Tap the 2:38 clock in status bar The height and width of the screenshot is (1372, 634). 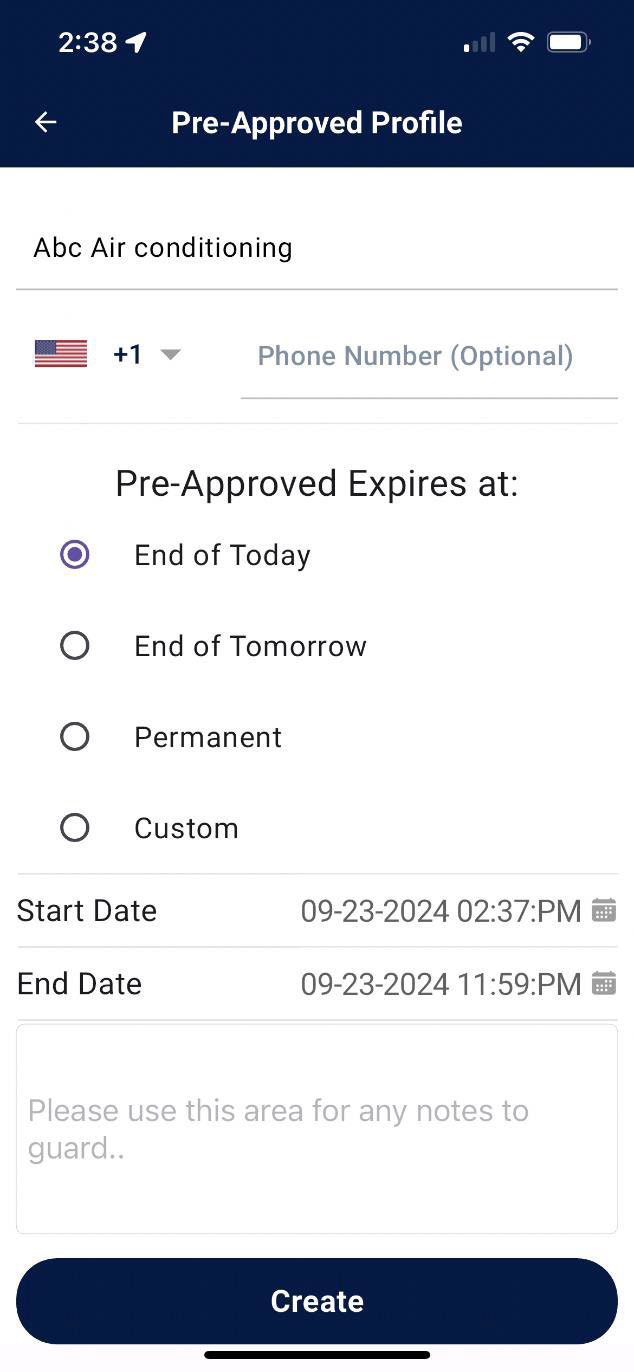point(88,42)
